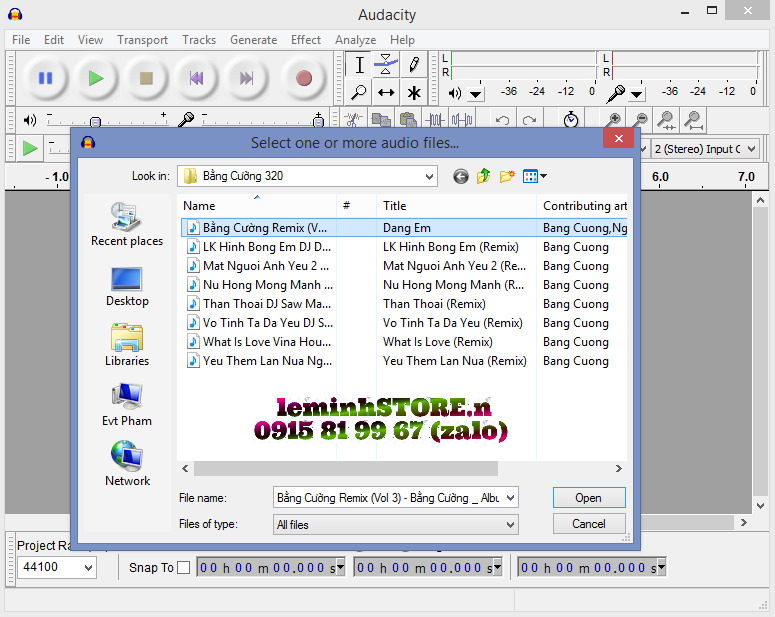Click the Redo arrow icon
Viewport: 775px width, 617px height.
tap(529, 120)
